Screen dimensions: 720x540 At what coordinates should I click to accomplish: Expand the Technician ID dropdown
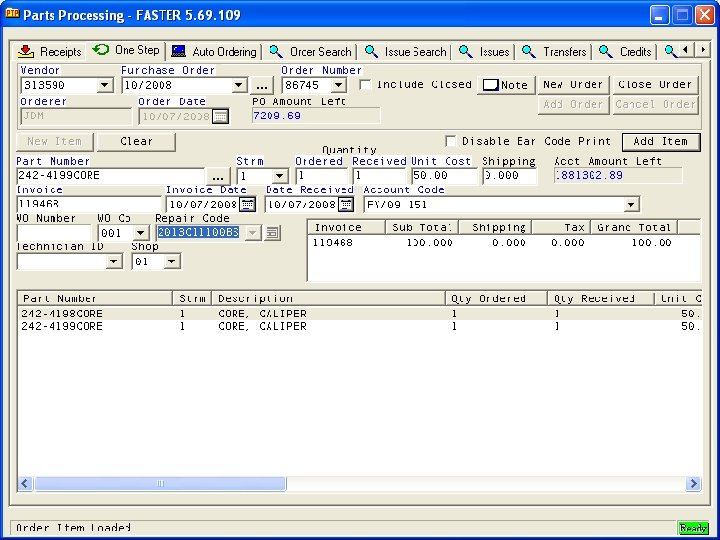pos(113,262)
